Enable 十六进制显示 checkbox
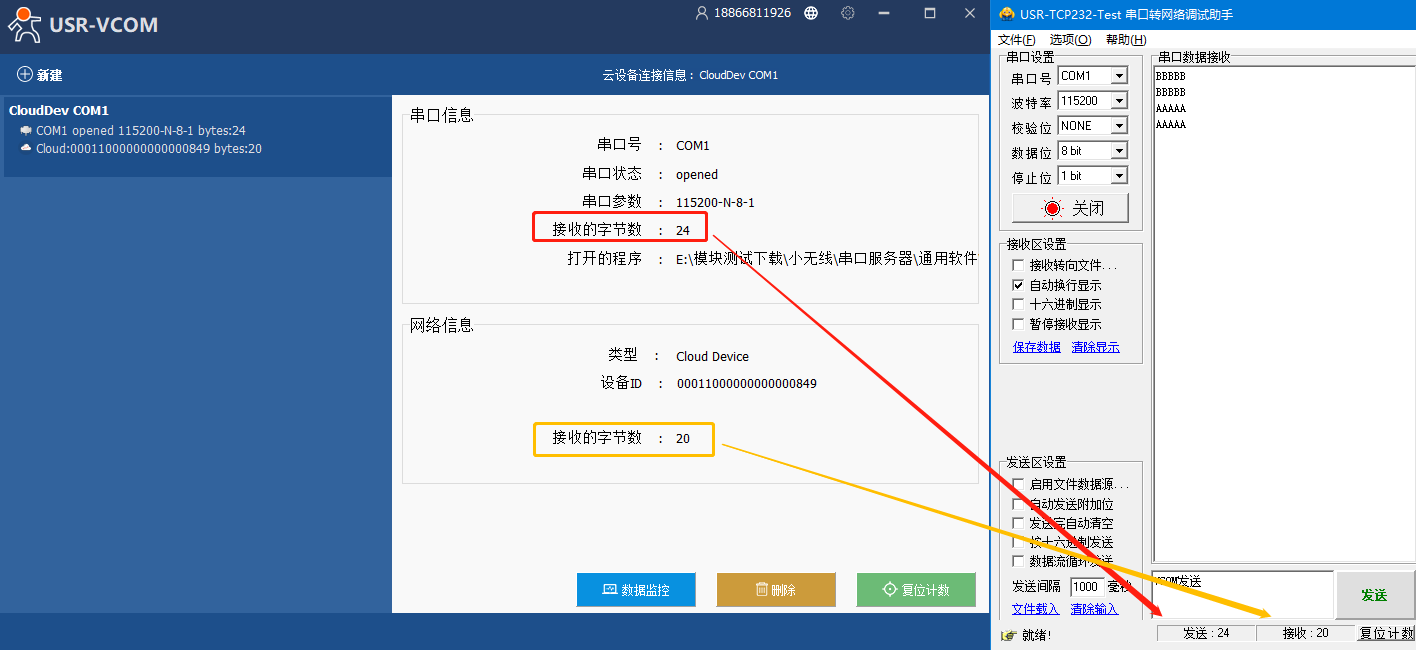The width and height of the screenshot is (1416, 650). click(1018, 304)
